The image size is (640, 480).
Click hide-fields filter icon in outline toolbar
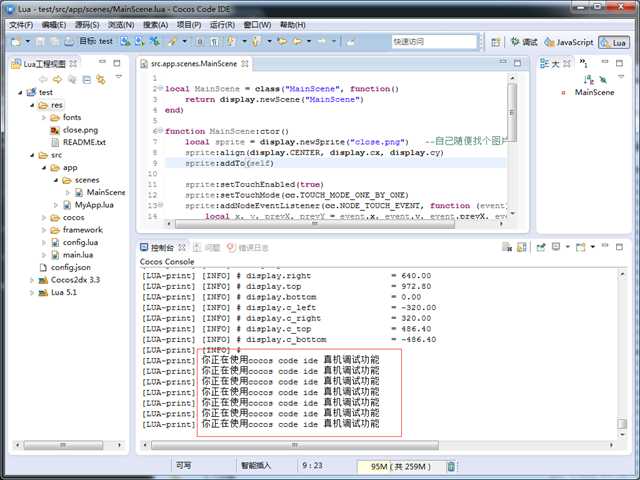pos(603,80)
